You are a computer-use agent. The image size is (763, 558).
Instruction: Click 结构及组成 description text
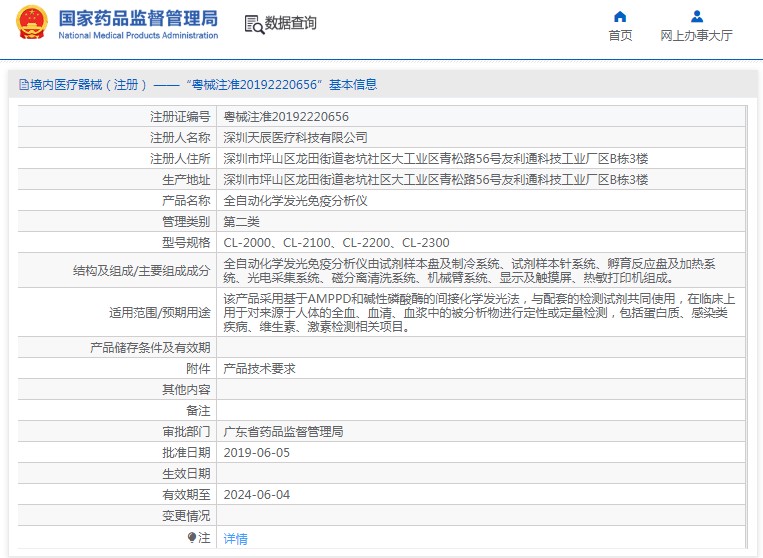[x=469, y=270]
